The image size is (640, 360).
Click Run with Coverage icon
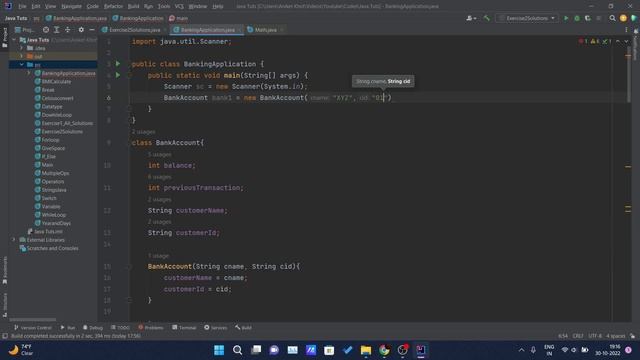[x=588, y=18]
